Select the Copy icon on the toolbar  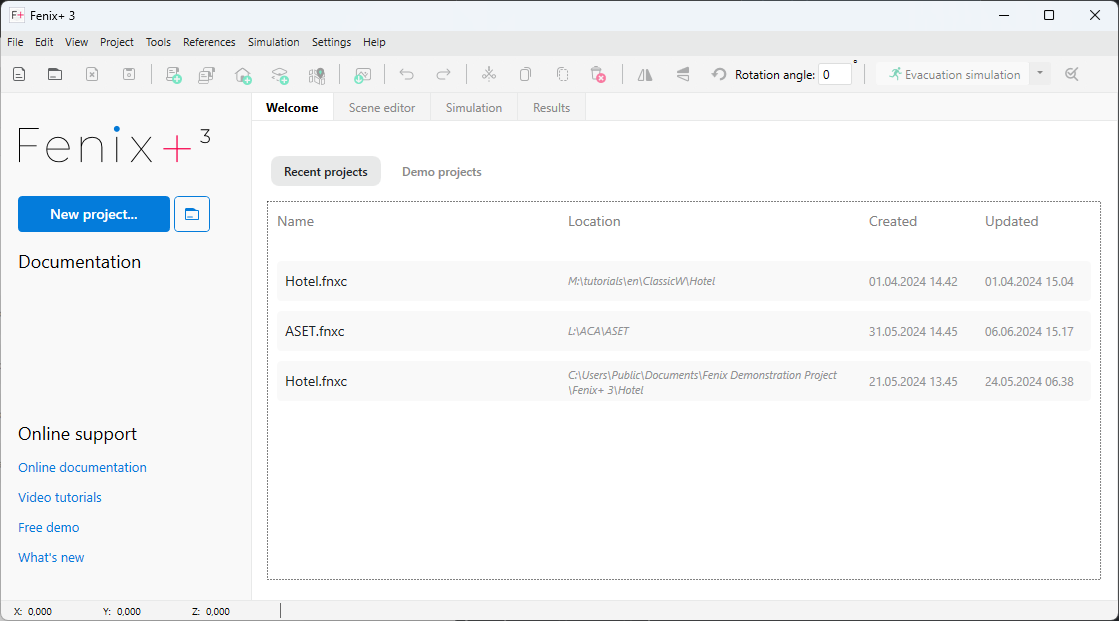[x=525, y=74]
